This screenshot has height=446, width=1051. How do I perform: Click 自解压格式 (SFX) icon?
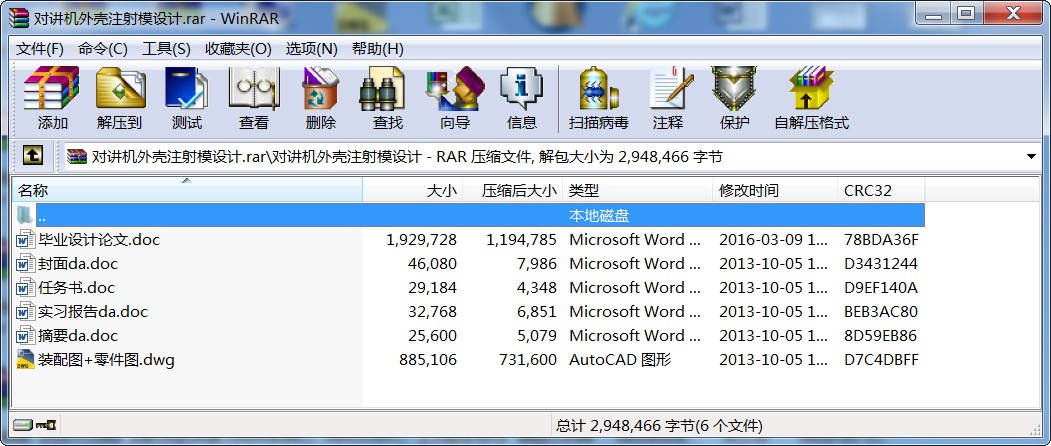pyautogui.click(x=811, y=89)
